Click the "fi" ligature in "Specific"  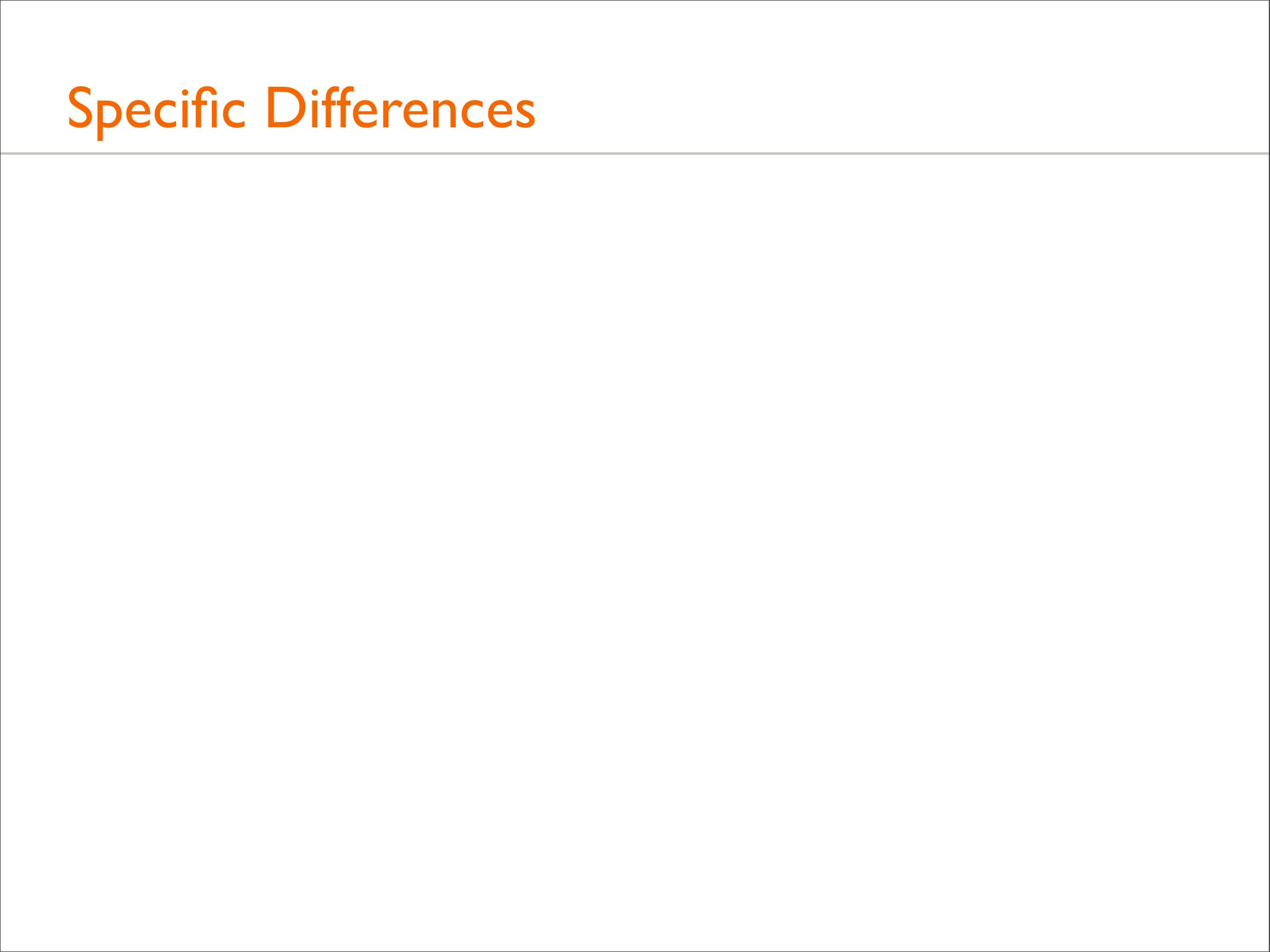point(205,108)
